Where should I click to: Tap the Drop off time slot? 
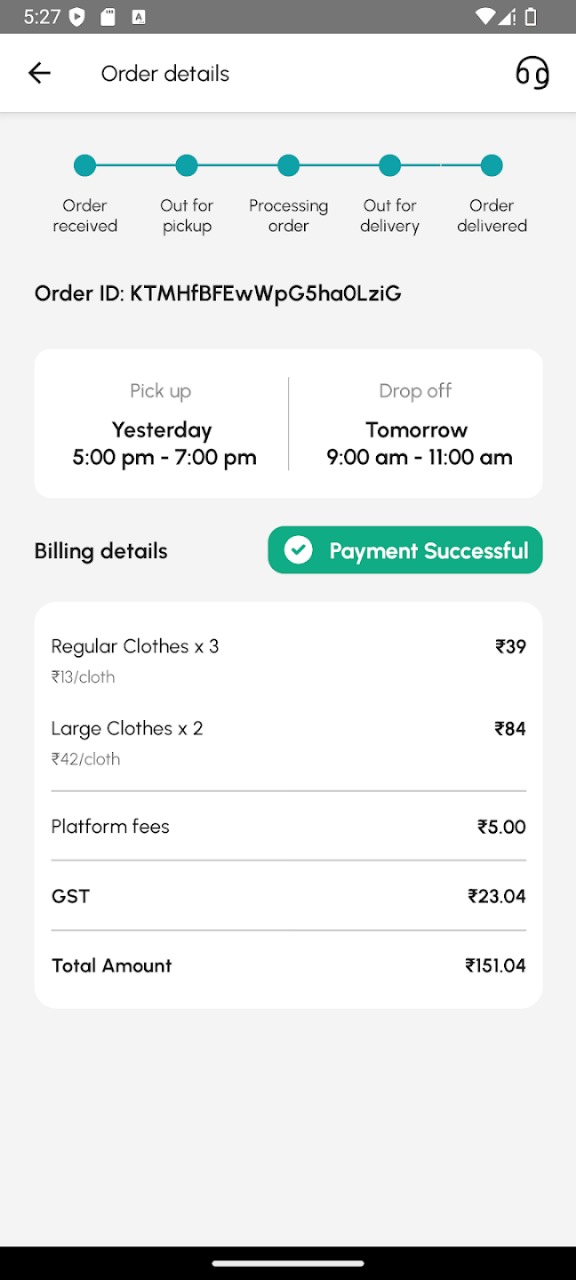(416, 423)
